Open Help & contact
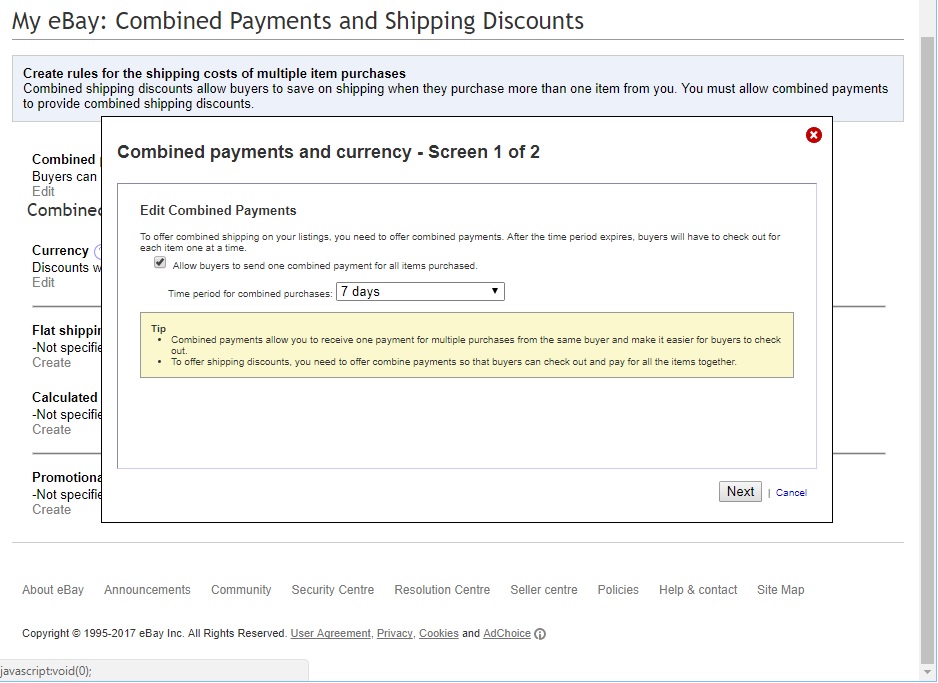 698,590
